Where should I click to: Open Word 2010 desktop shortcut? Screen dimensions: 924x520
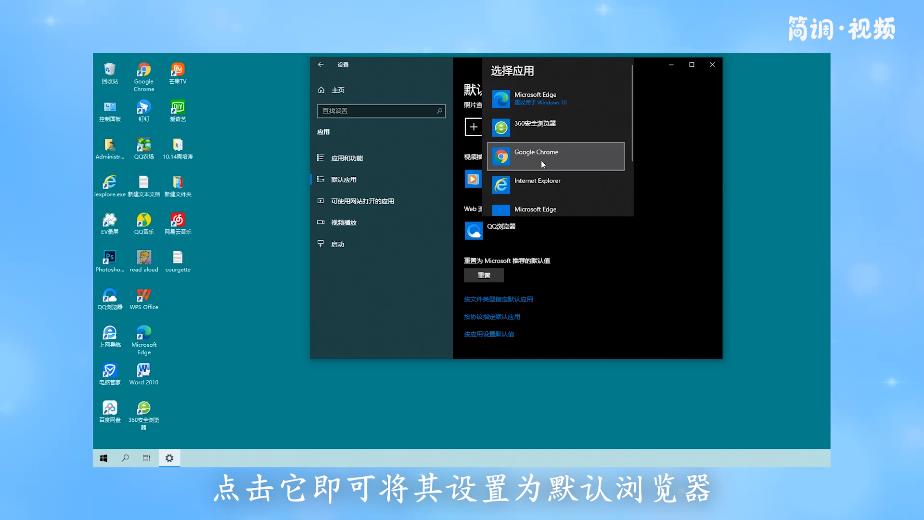pyautogui.click(x=144, y=372)
